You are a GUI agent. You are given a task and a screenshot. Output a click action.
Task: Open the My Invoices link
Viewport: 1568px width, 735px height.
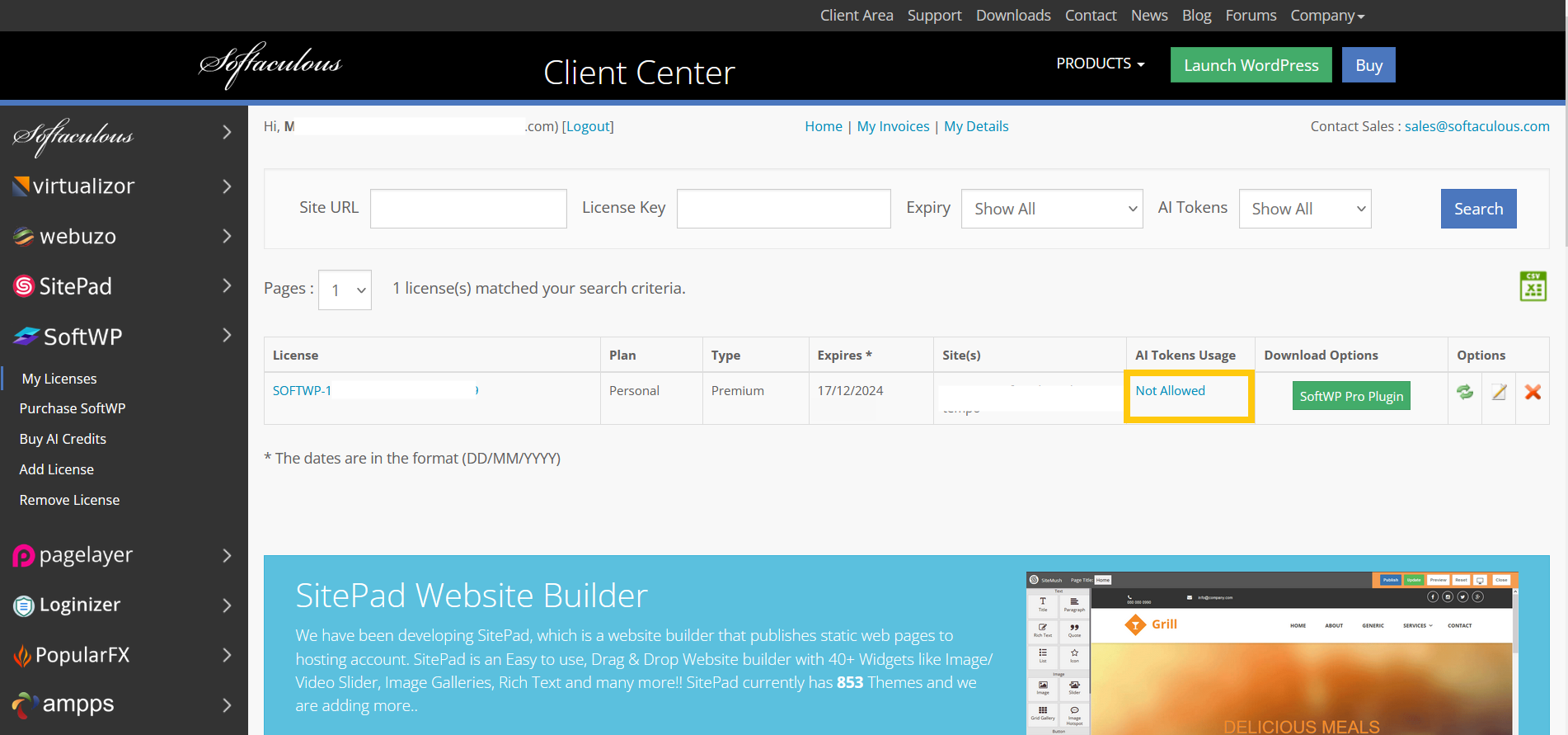[x=893, y=126]
